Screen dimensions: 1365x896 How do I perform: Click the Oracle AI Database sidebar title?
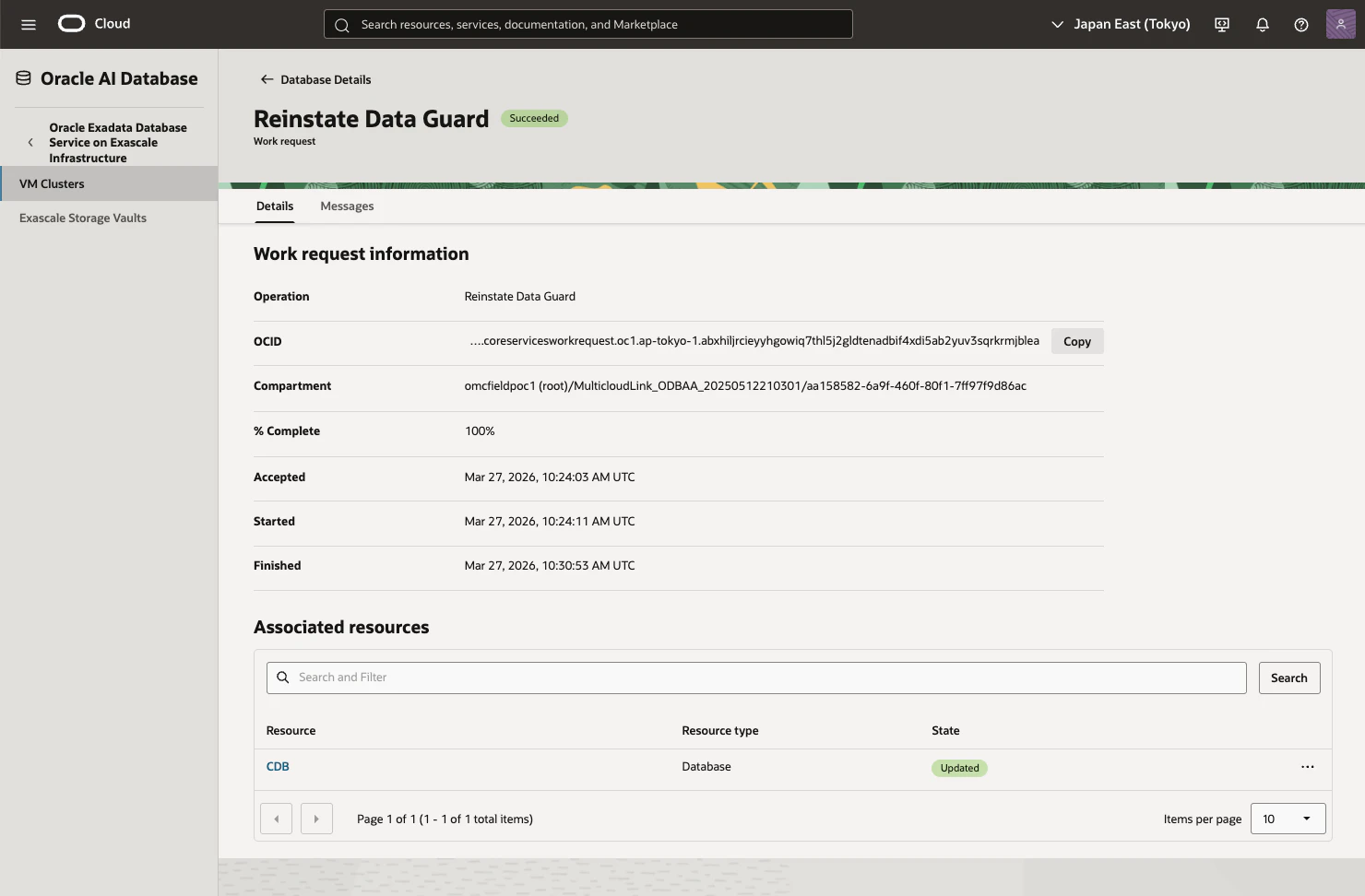[119, 78]
